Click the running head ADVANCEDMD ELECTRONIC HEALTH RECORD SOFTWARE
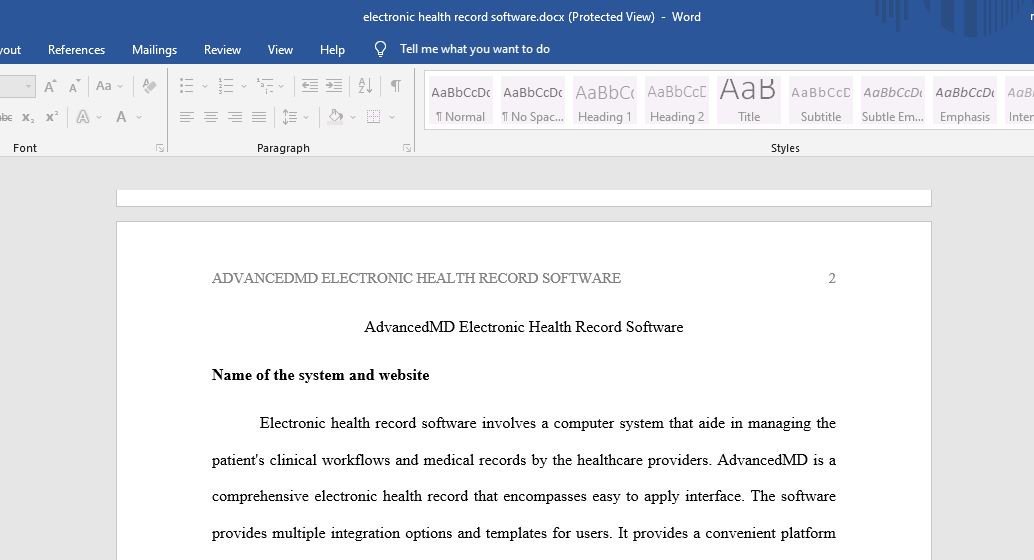 pos(416,278)
